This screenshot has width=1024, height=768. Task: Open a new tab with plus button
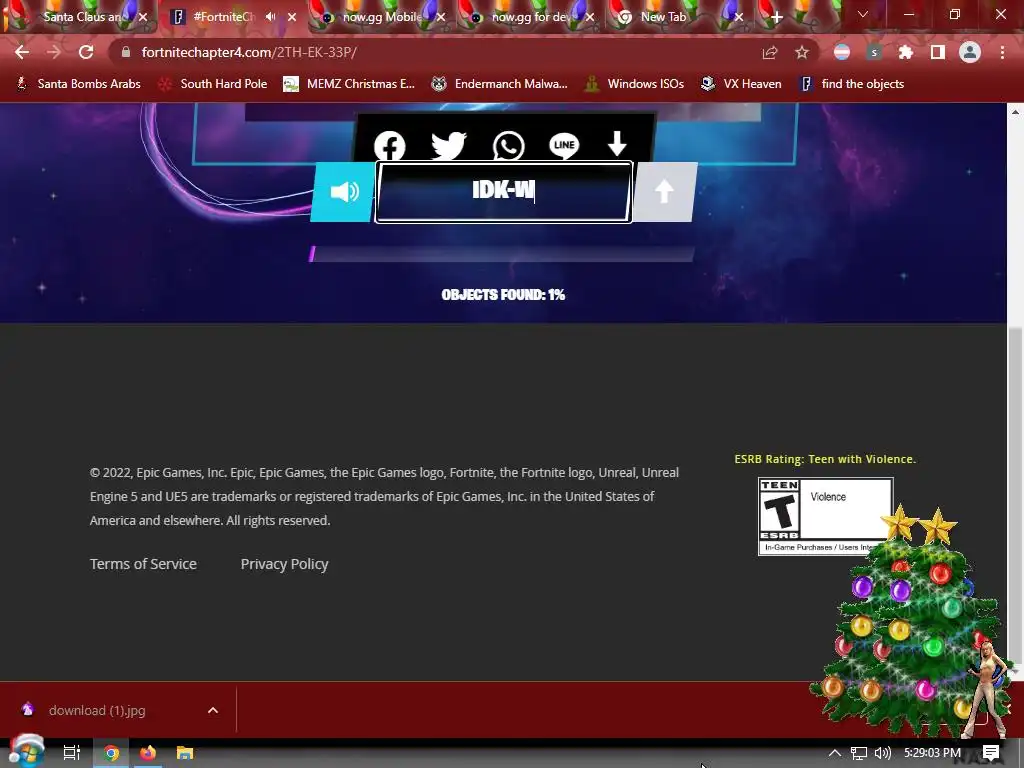click(x=776, y=18)
